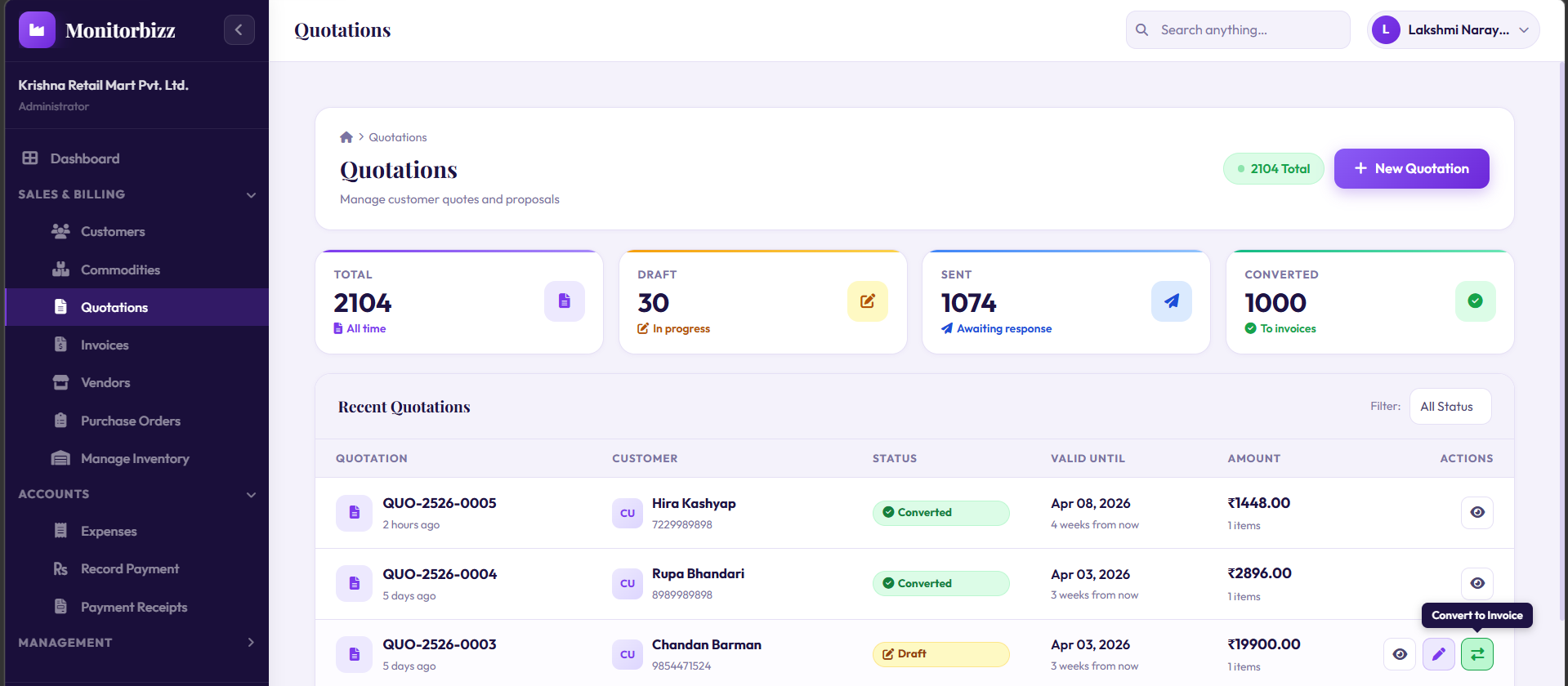This screenshot has height=686, width=1568.
Task: Click the Convert to Invoice icon
Action: [1476, 653]
